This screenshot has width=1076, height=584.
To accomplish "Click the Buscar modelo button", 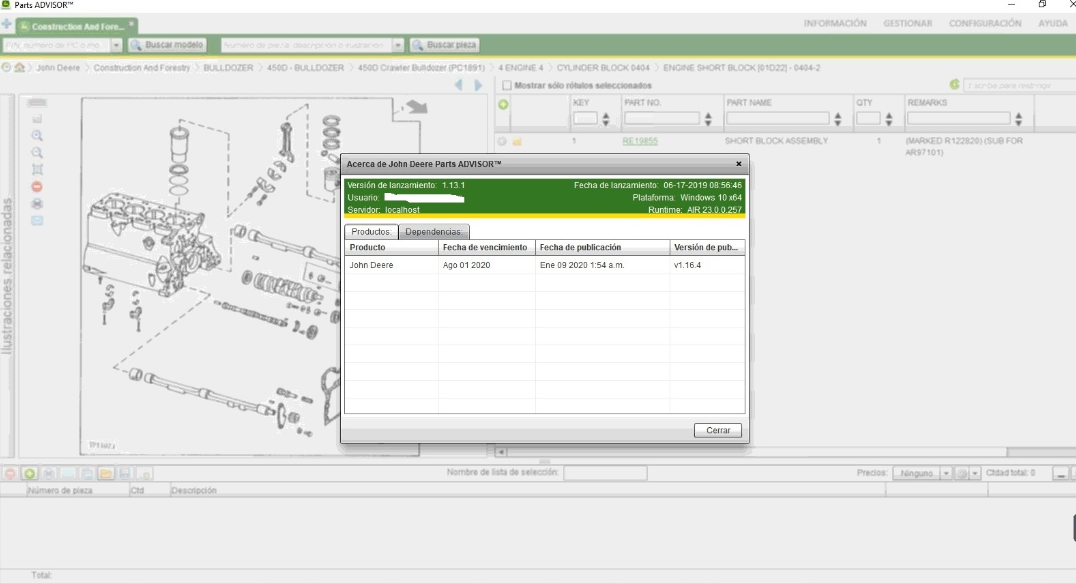I will [x=167, y=45].
